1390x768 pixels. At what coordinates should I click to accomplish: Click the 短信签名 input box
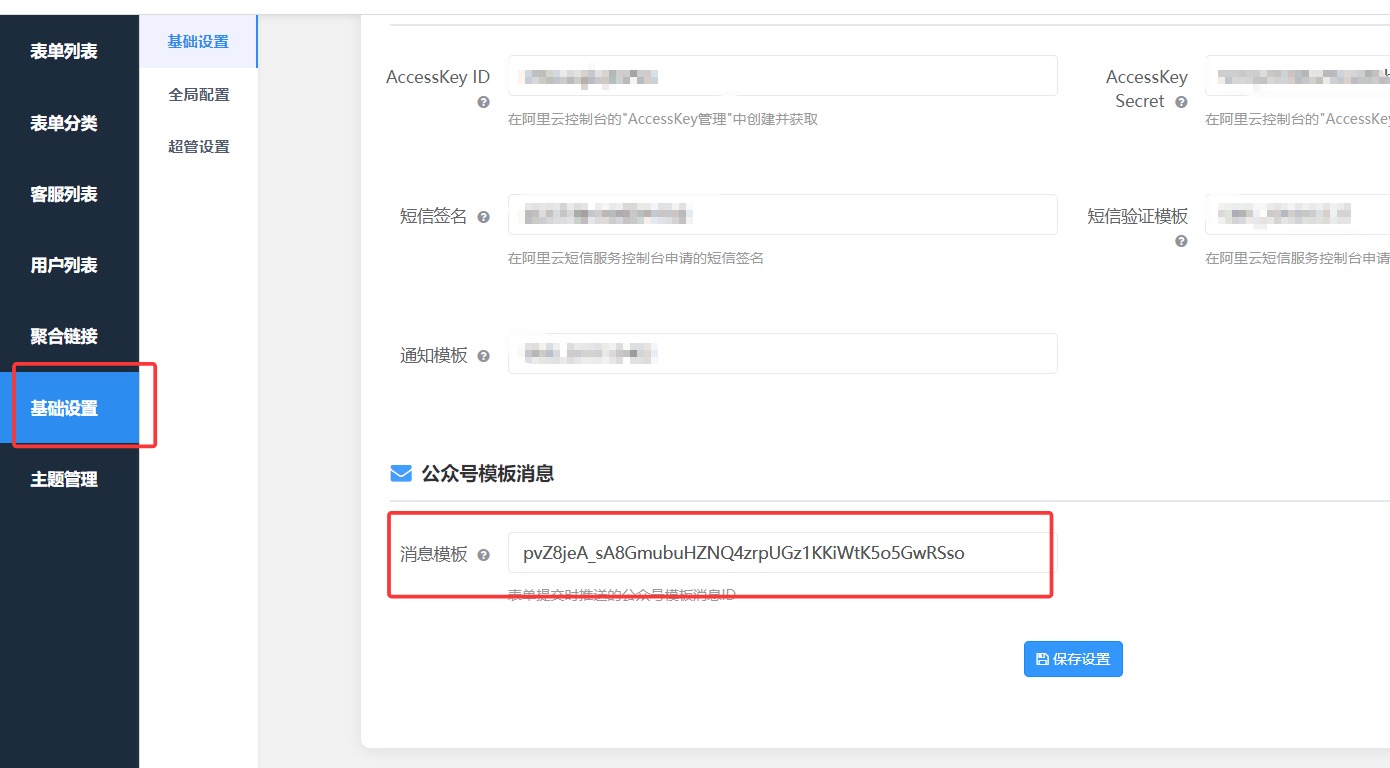[782, 215]
